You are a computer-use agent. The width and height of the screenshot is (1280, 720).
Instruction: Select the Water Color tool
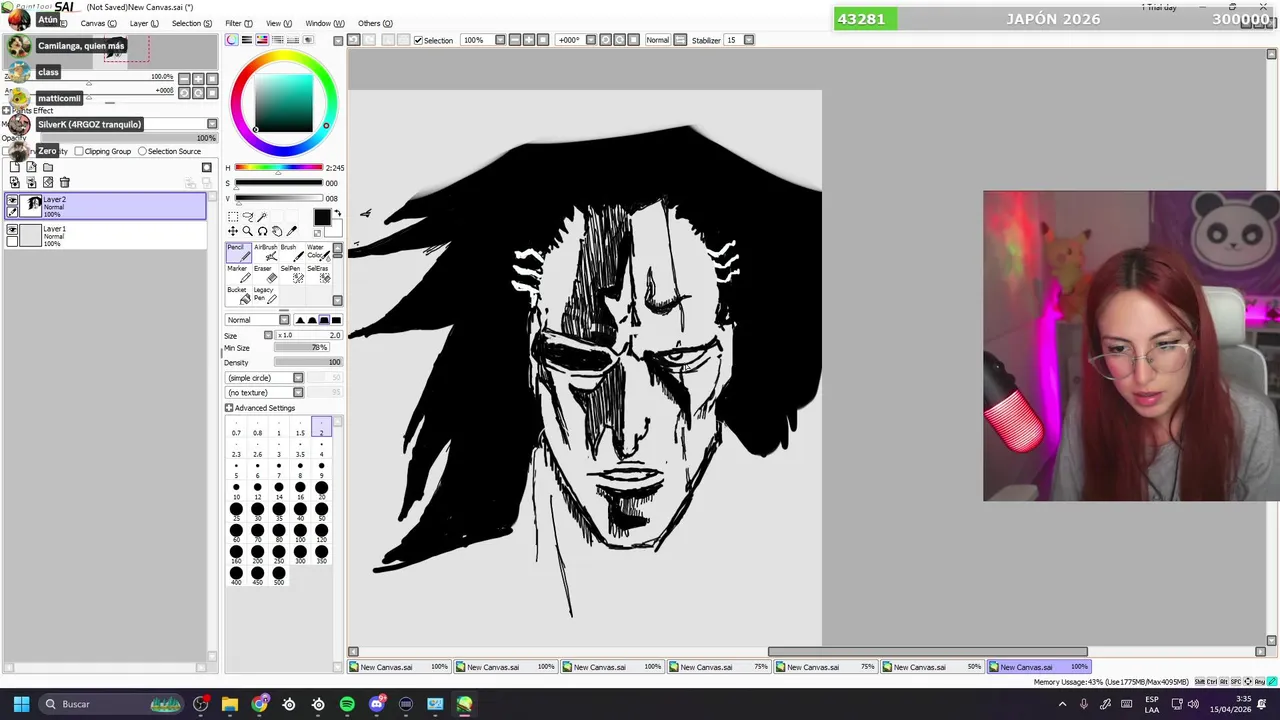[317, 252]
